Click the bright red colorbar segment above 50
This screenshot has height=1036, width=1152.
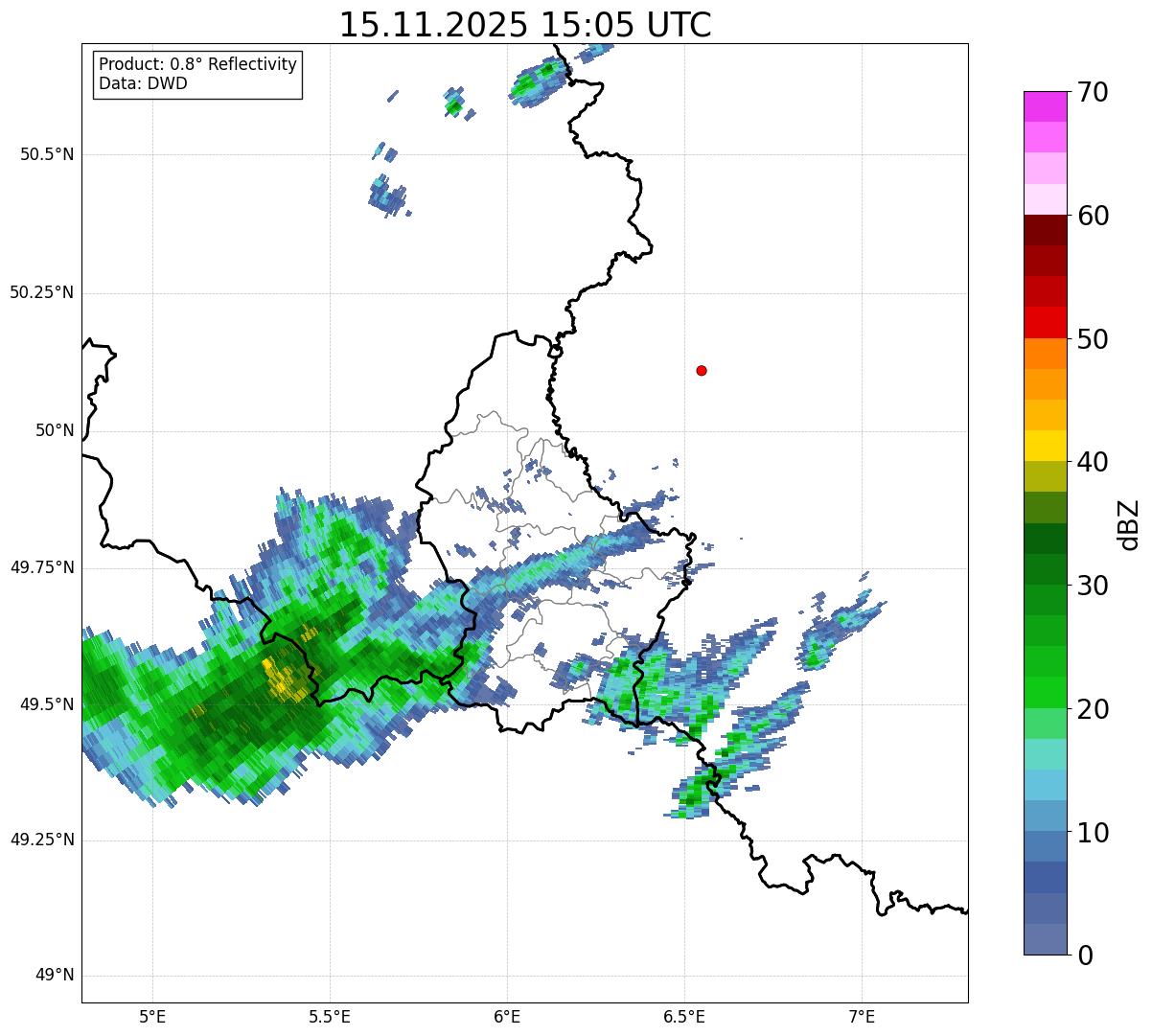click(x=1046, y=322)
